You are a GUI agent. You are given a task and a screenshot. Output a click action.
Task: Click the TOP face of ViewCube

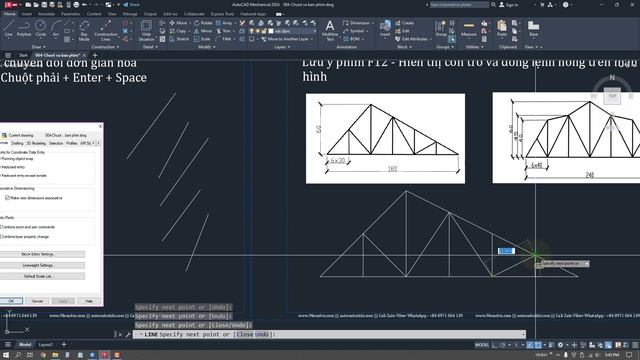612,96
